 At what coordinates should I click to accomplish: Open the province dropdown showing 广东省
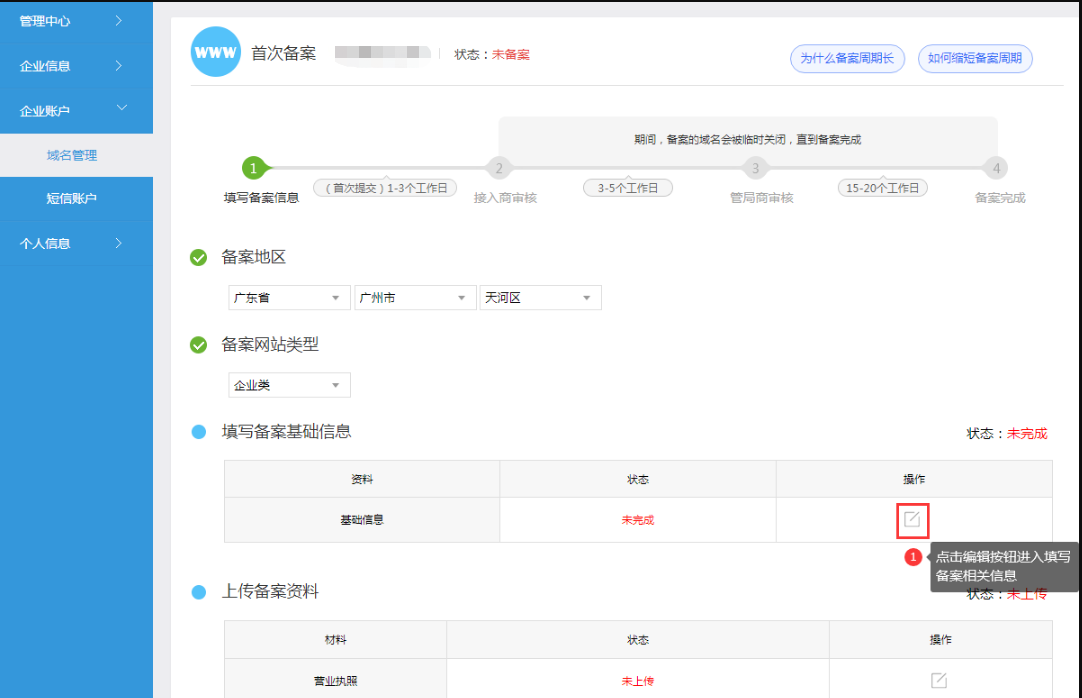point(288,298)
